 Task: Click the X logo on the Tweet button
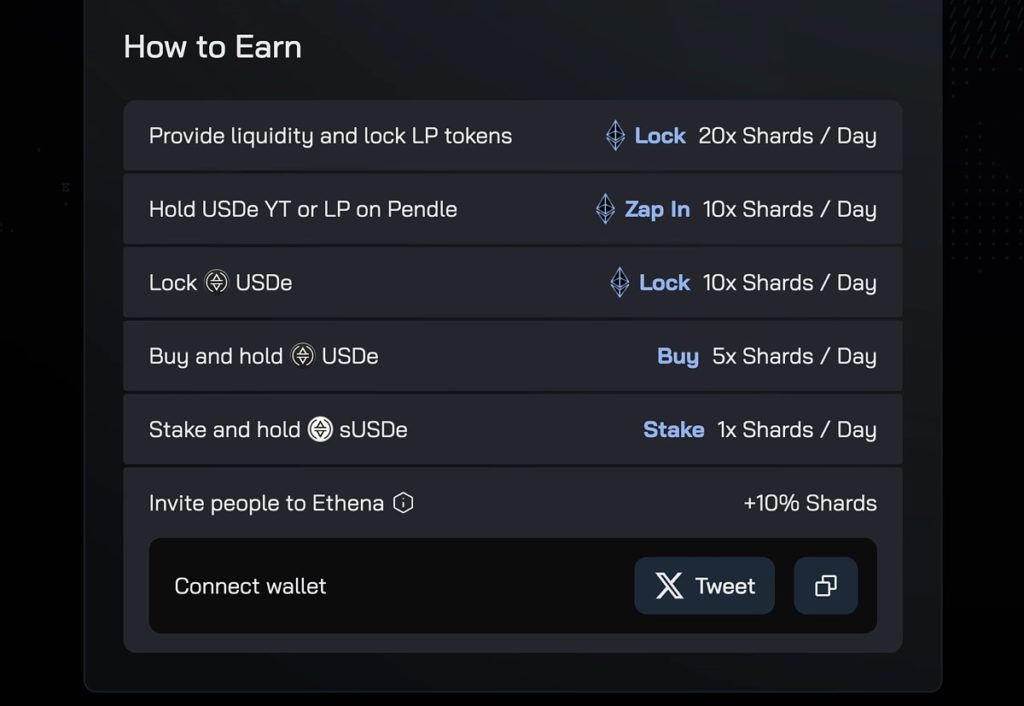pyautogui.click(x=668, y=586)
